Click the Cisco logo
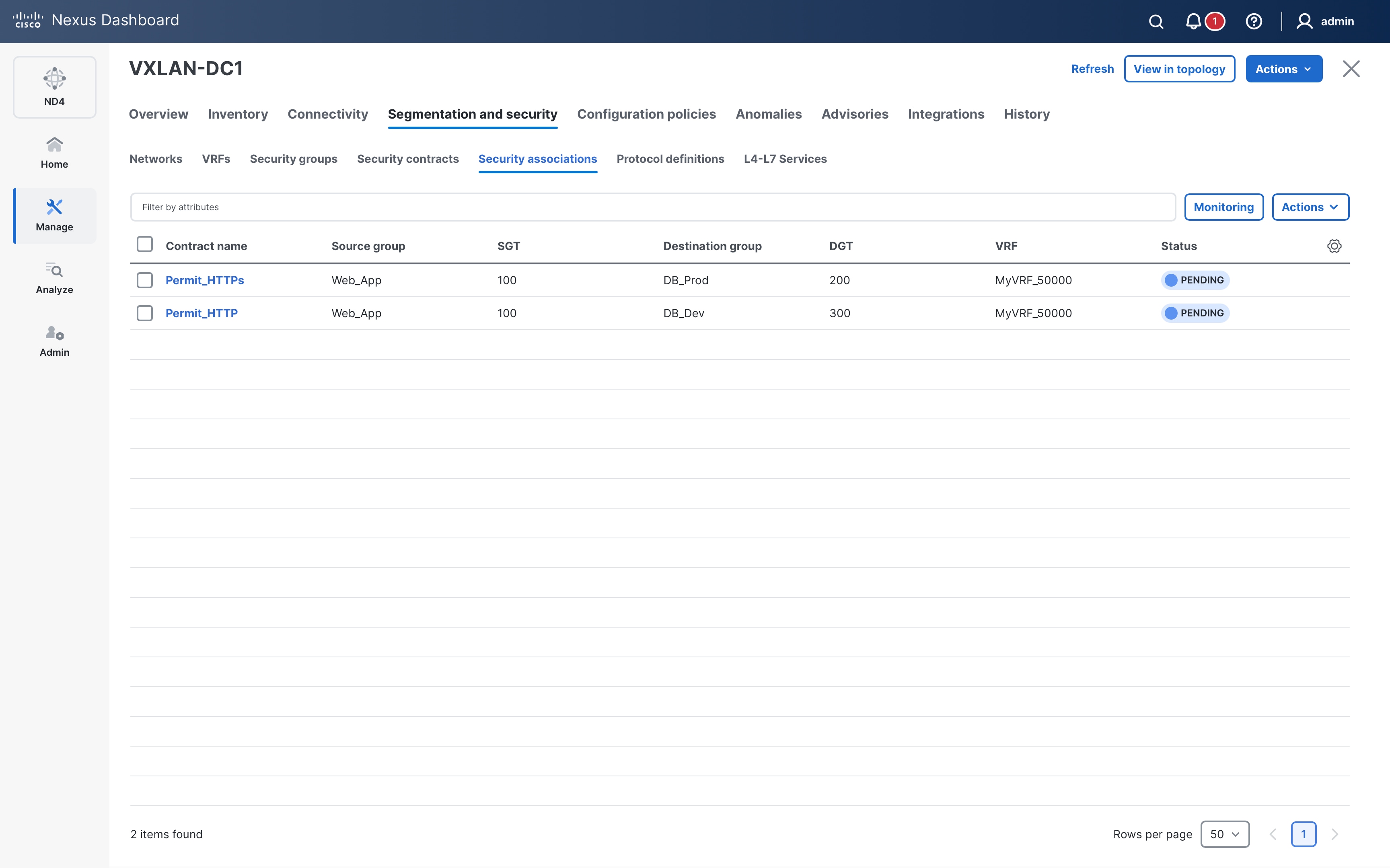The image size is (1390, 868). point(28,20)
